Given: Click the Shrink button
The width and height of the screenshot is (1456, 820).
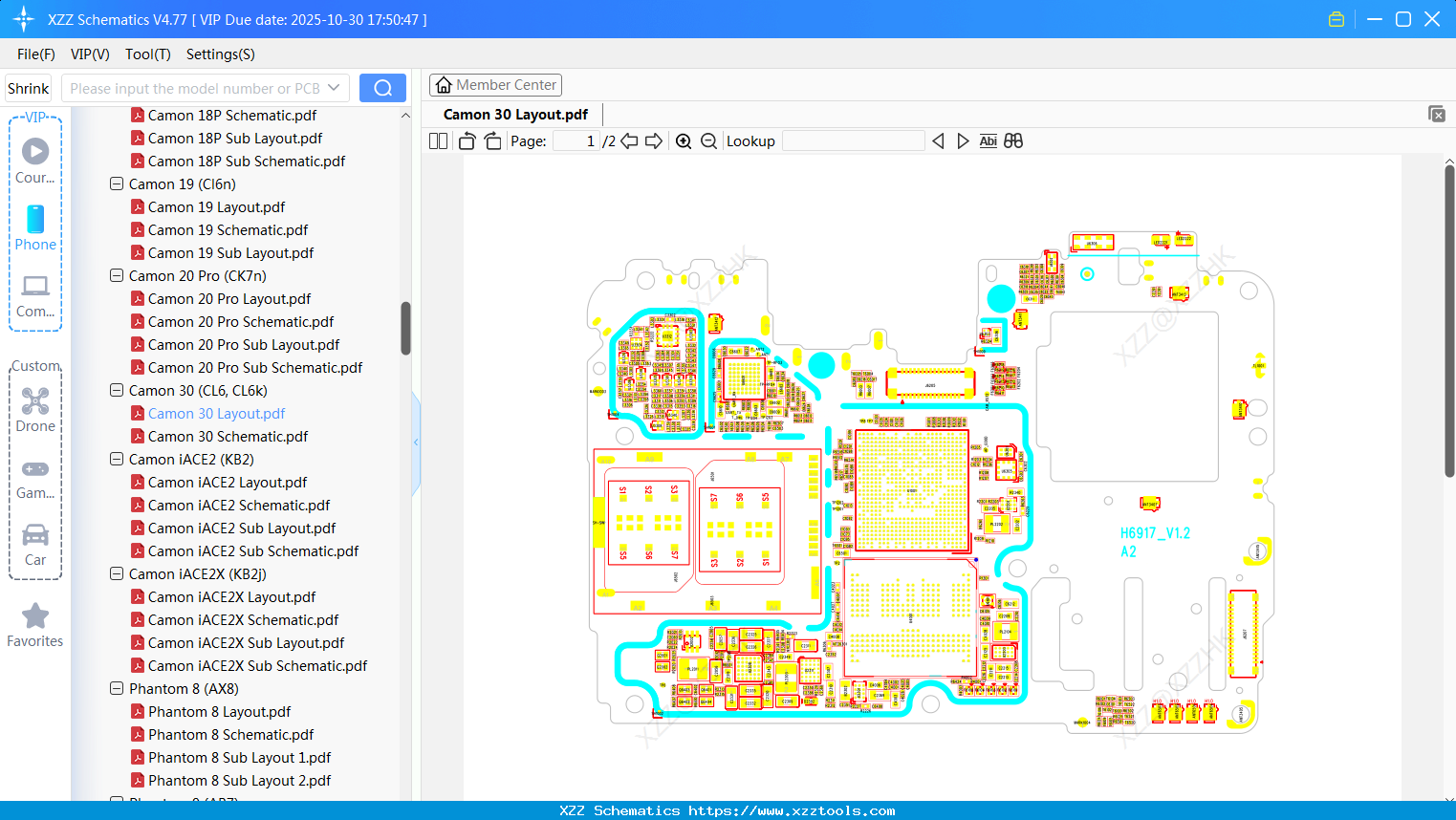Looking at the screenshot, I should point(29,88).
